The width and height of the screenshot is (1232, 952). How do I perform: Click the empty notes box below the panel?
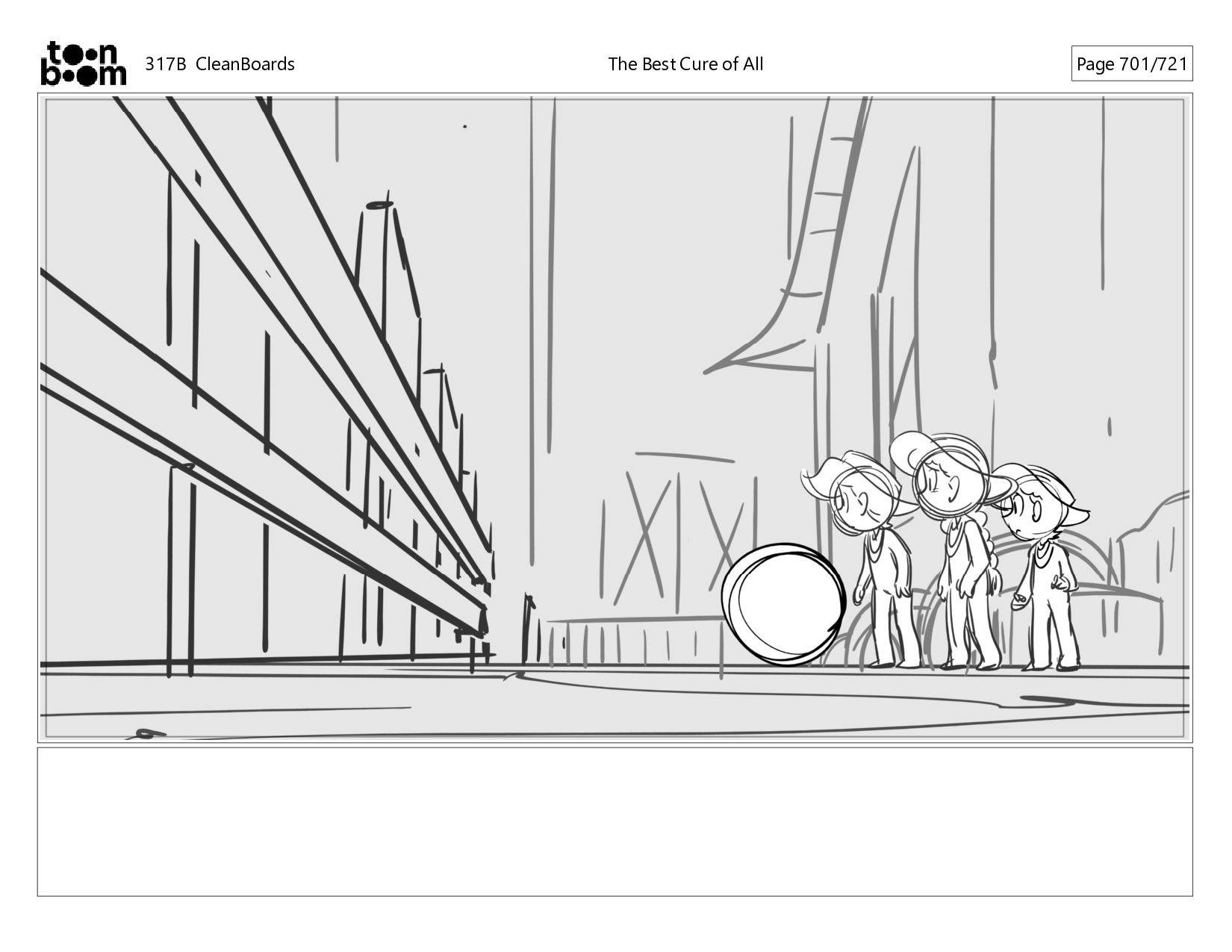pos(615,821)
